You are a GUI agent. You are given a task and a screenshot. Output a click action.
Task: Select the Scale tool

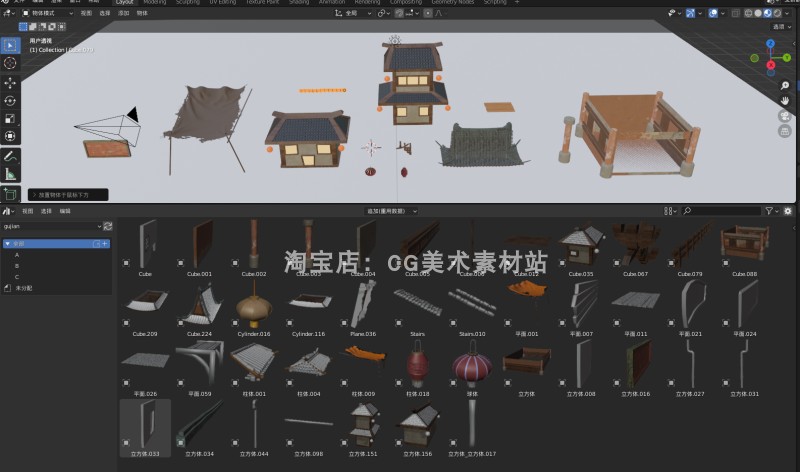click(10, 118)
